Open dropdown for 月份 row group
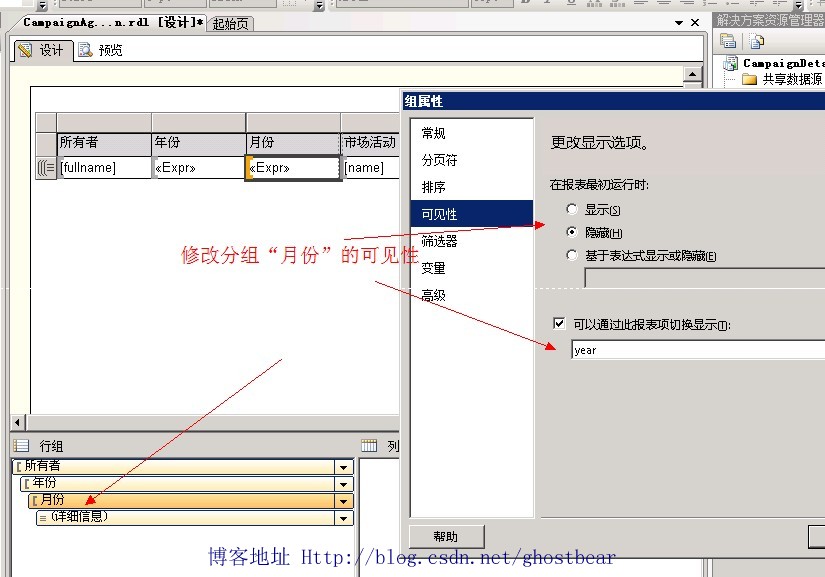The width and height of the screenshot is (825, 577). click(x=344, y=501)
